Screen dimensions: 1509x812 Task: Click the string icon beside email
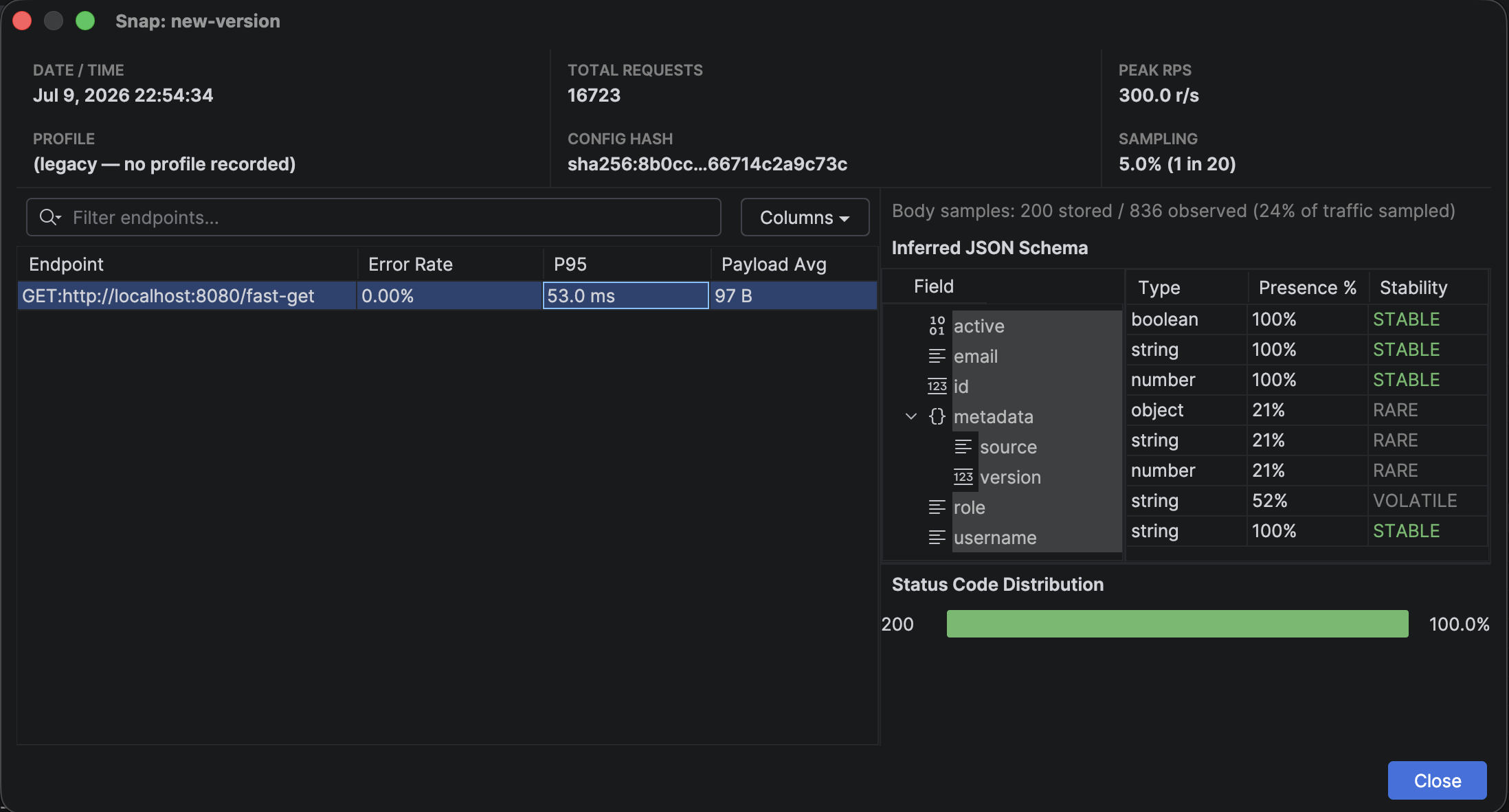coord(937,356)
